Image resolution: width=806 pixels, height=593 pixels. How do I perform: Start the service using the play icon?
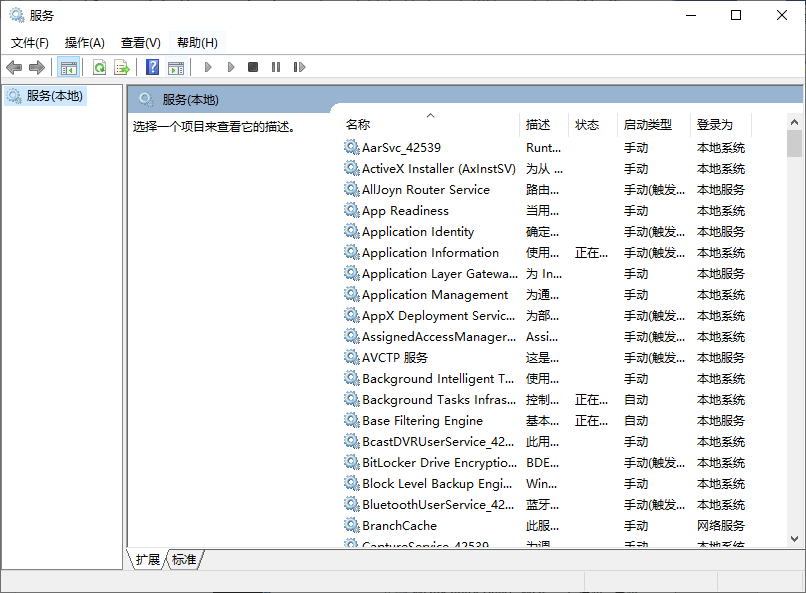(x=208, y=67)
